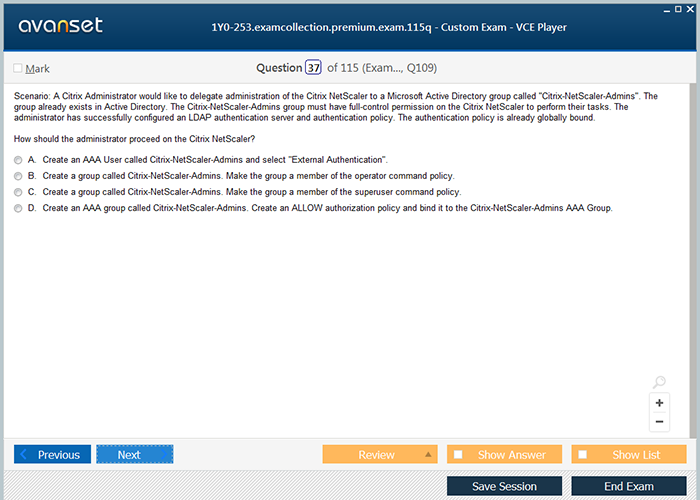The height and width of the screenshot is (500, 700).
Task: Choose radio button for answer C
Action: [18, 192]
